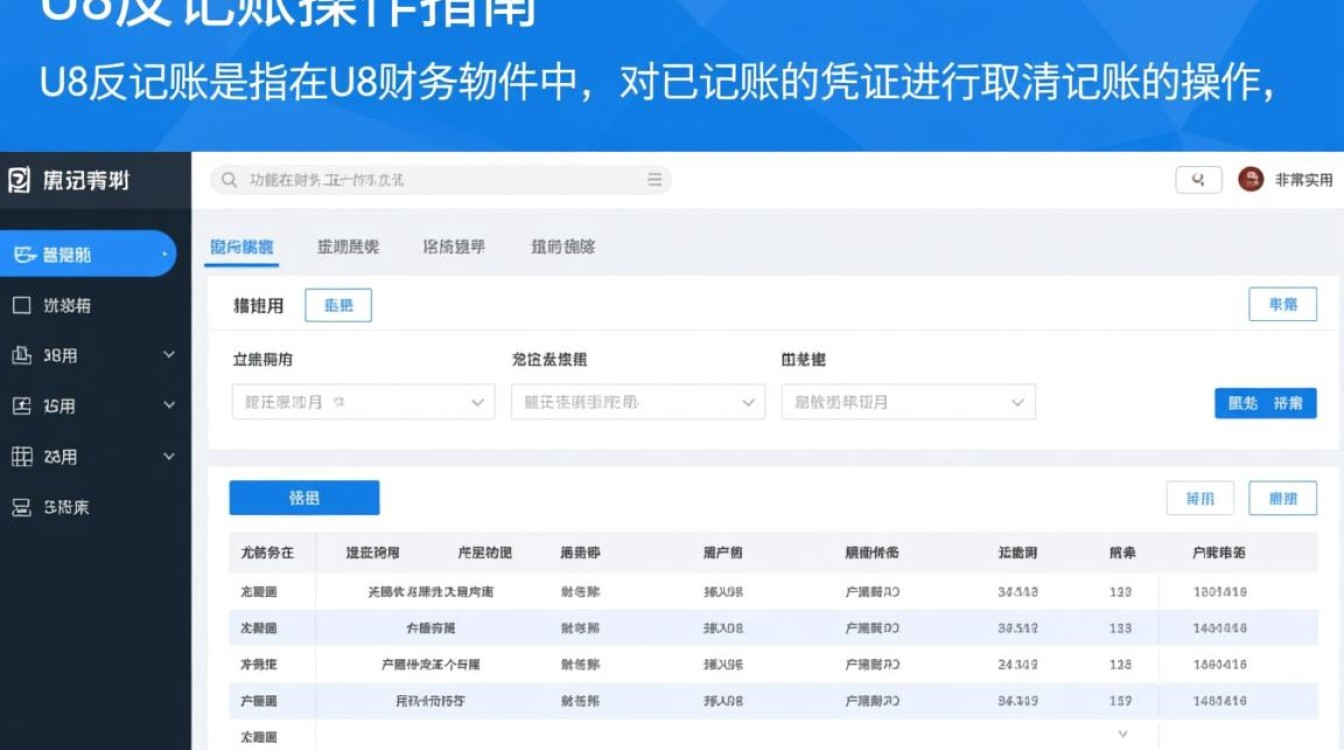Select the active underlined blue tab
Viewport: 1344px width, 750px height.
click(242, 247)
